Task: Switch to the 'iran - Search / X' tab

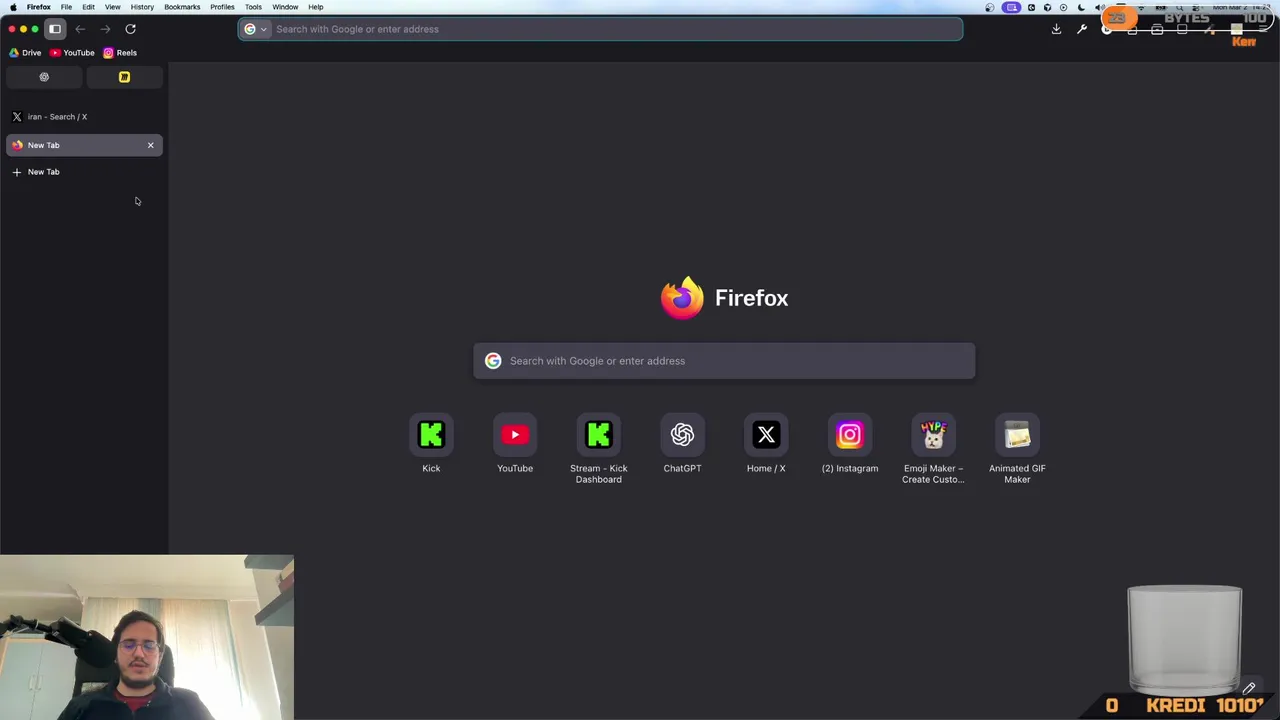Action: [x=84, y=117]
